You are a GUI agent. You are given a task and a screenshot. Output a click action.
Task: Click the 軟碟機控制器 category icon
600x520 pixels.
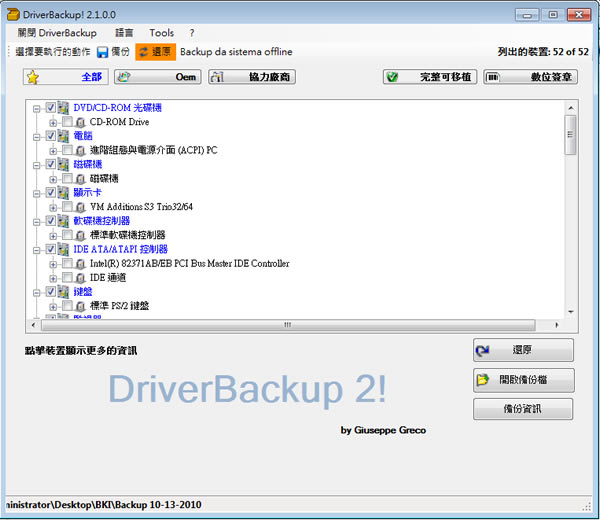(63, 221)
